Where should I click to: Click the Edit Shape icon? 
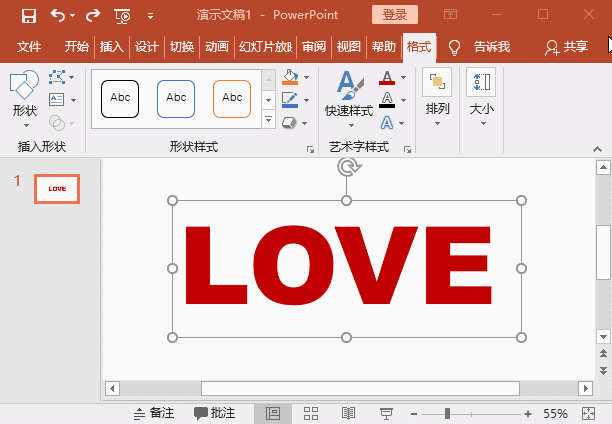57,77
